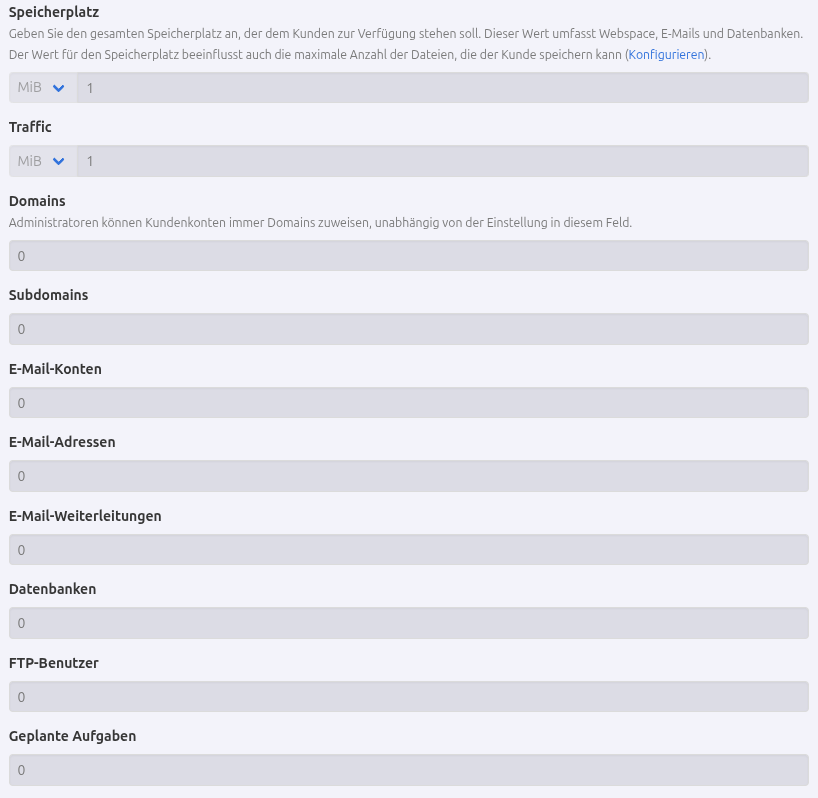818x798 pixels.
Task: Open the Traffic unit dropdown
Action: [43, 161]
